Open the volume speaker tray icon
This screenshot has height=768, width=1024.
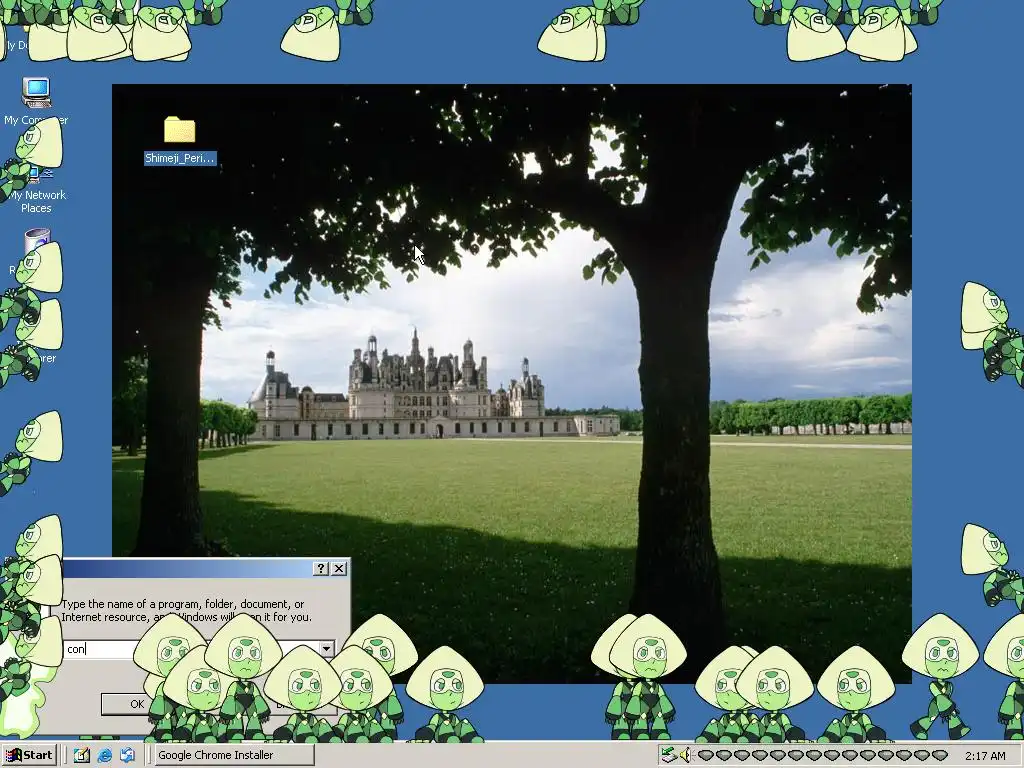[684, 755]
